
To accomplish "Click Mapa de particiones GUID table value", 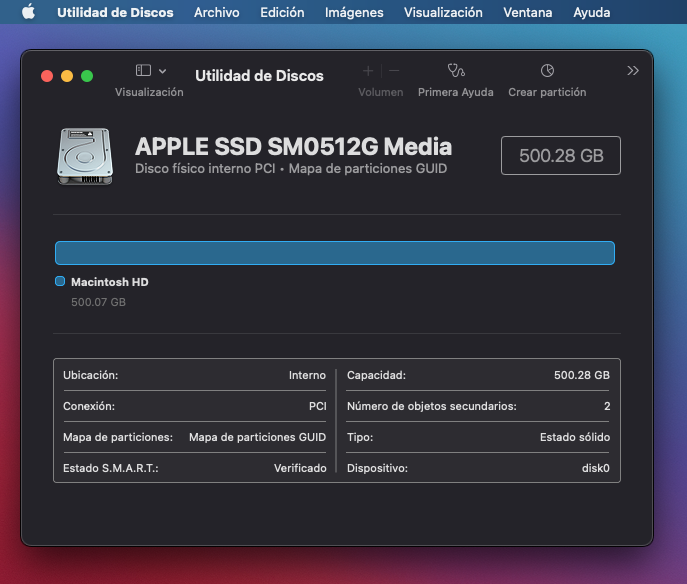I will tap(257, 437).
